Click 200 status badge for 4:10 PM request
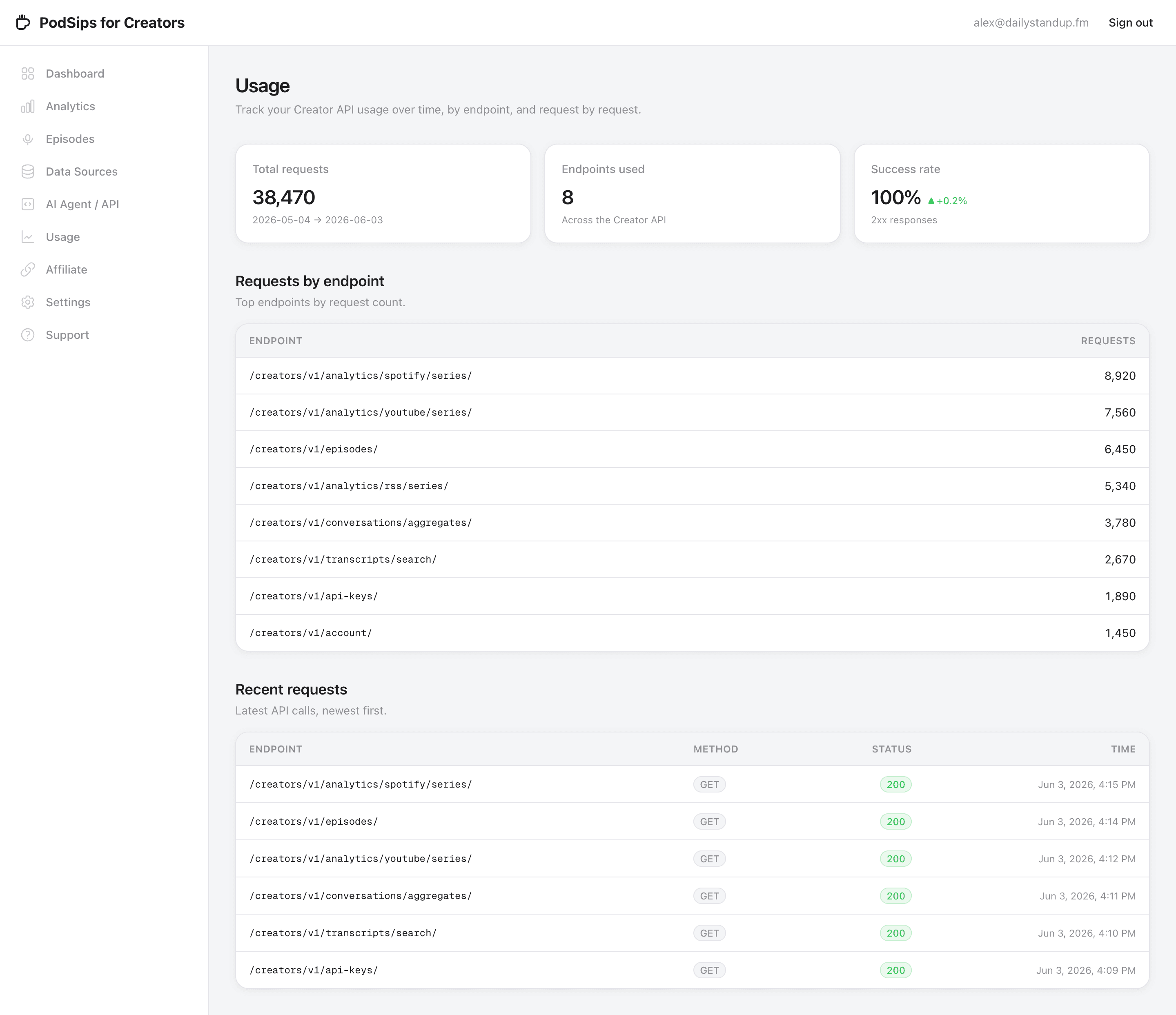 pos(895,933)
